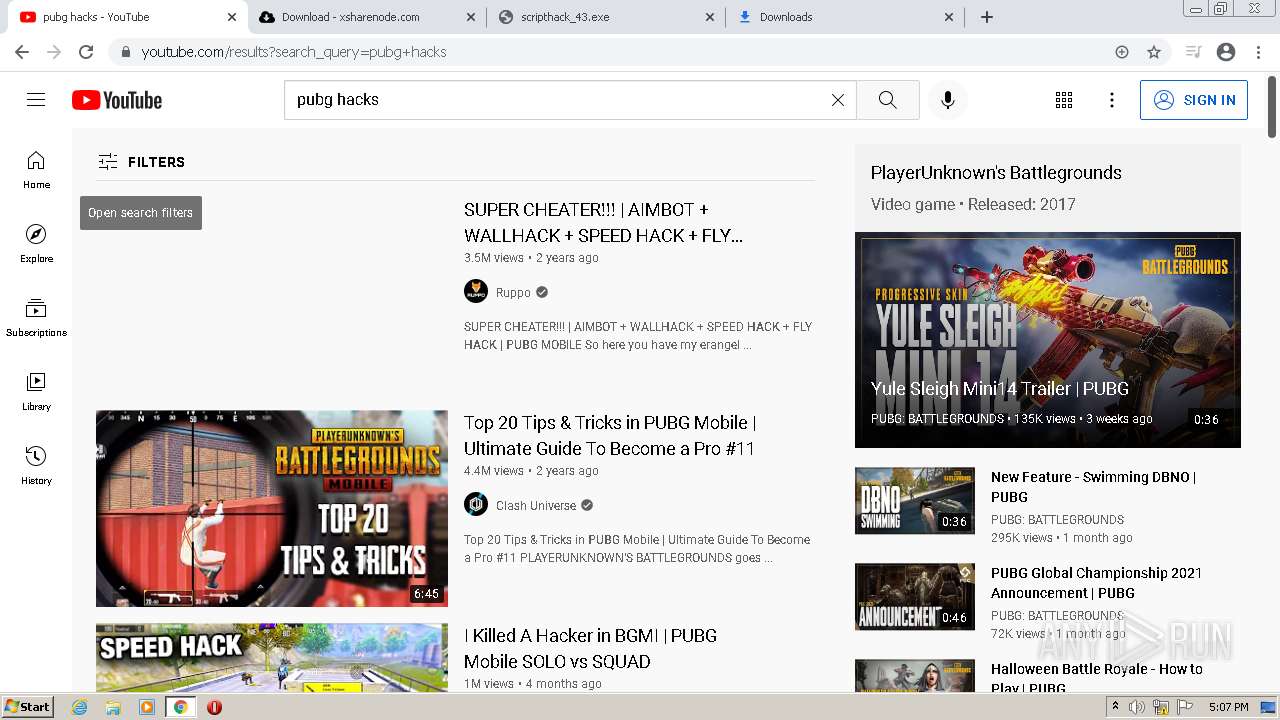Click the page vertical scrollbar
This screenshot has height=720, width=1280.
coord(1272,105)
